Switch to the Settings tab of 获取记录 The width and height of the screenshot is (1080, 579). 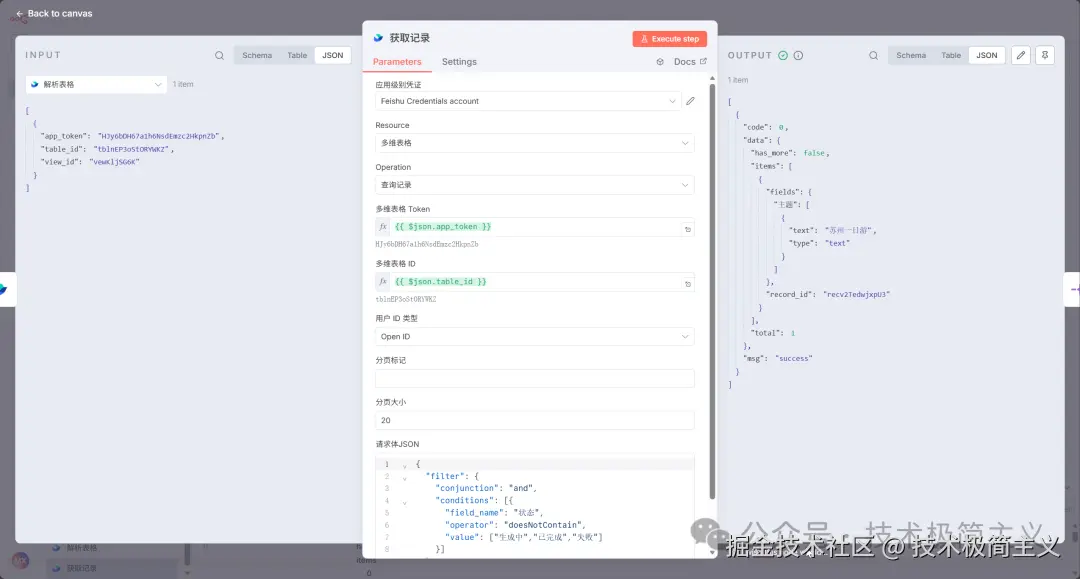tap(460, 61)
